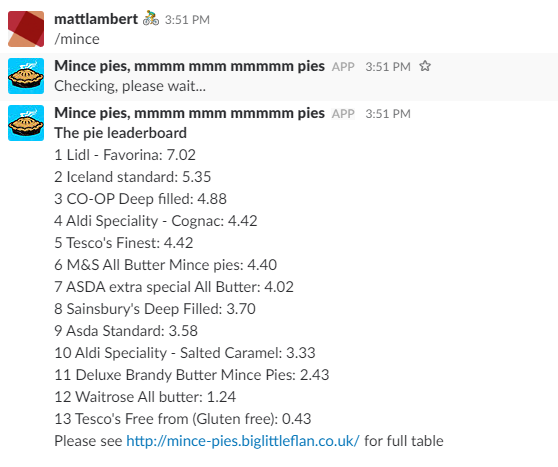Click the app name above 'Checking, please wait'
Image resolution: width=558 pixels, height=467 pixels.
(x=189, y=66)
